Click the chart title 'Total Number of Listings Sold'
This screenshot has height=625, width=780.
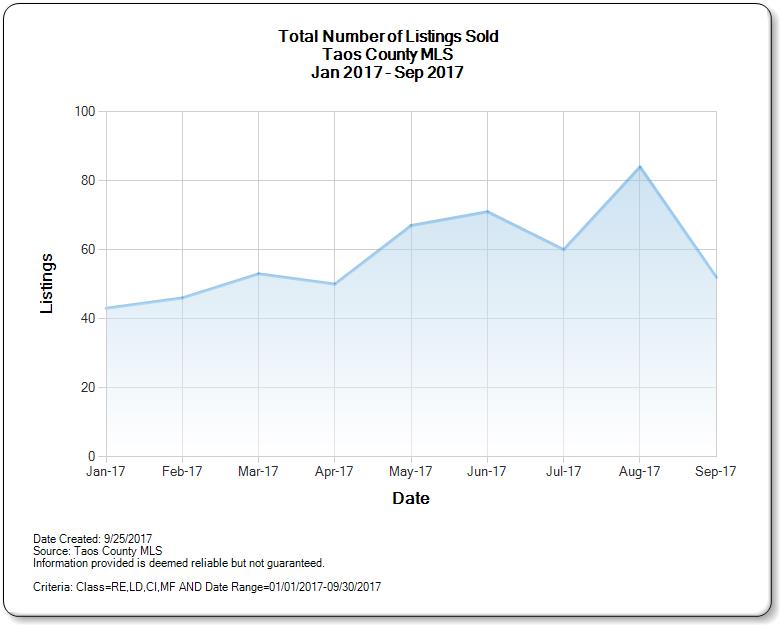click(388, 37)
